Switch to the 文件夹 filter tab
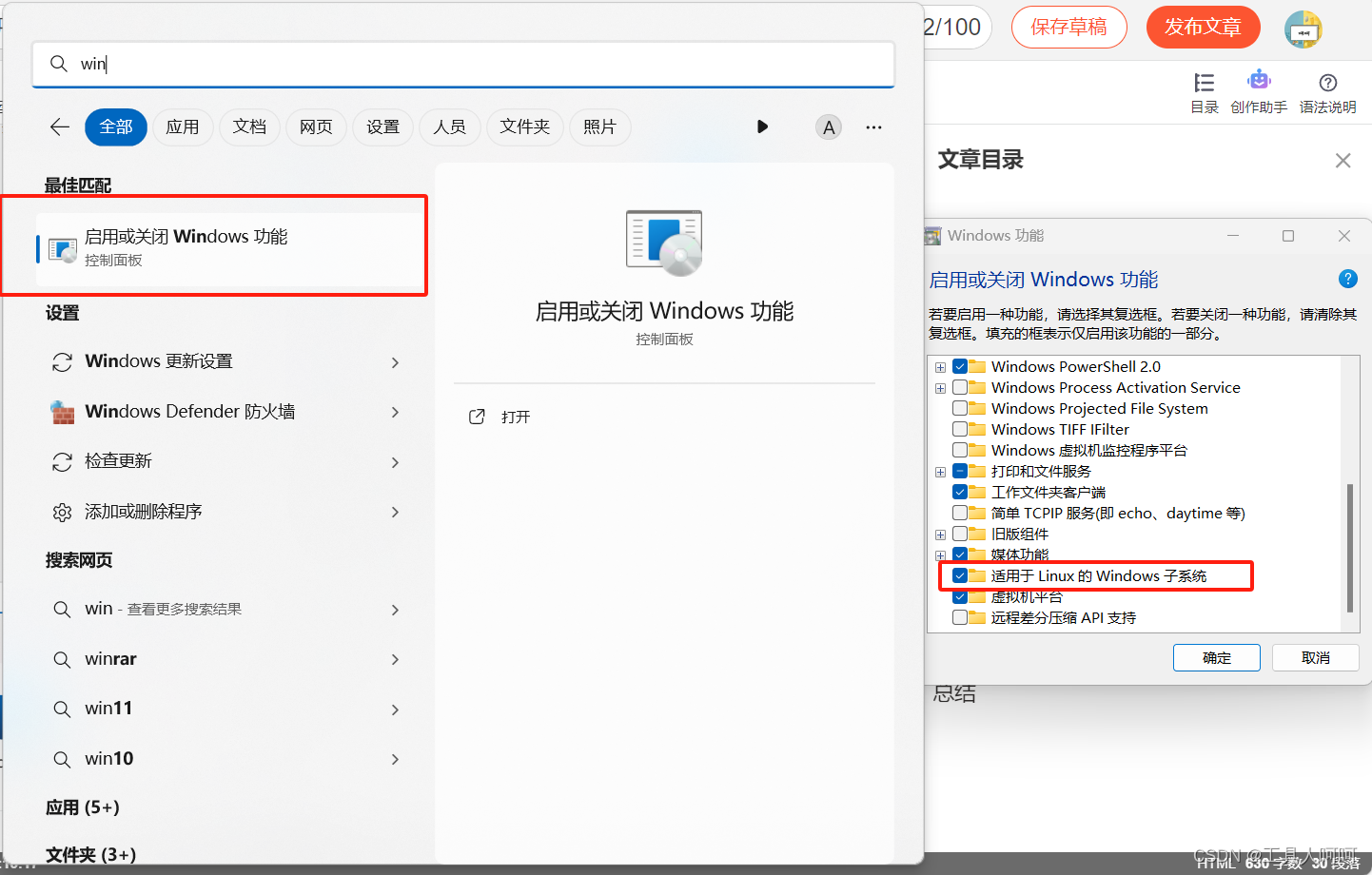The width and height of the screenshot is (1372, 875). [525, 127]
